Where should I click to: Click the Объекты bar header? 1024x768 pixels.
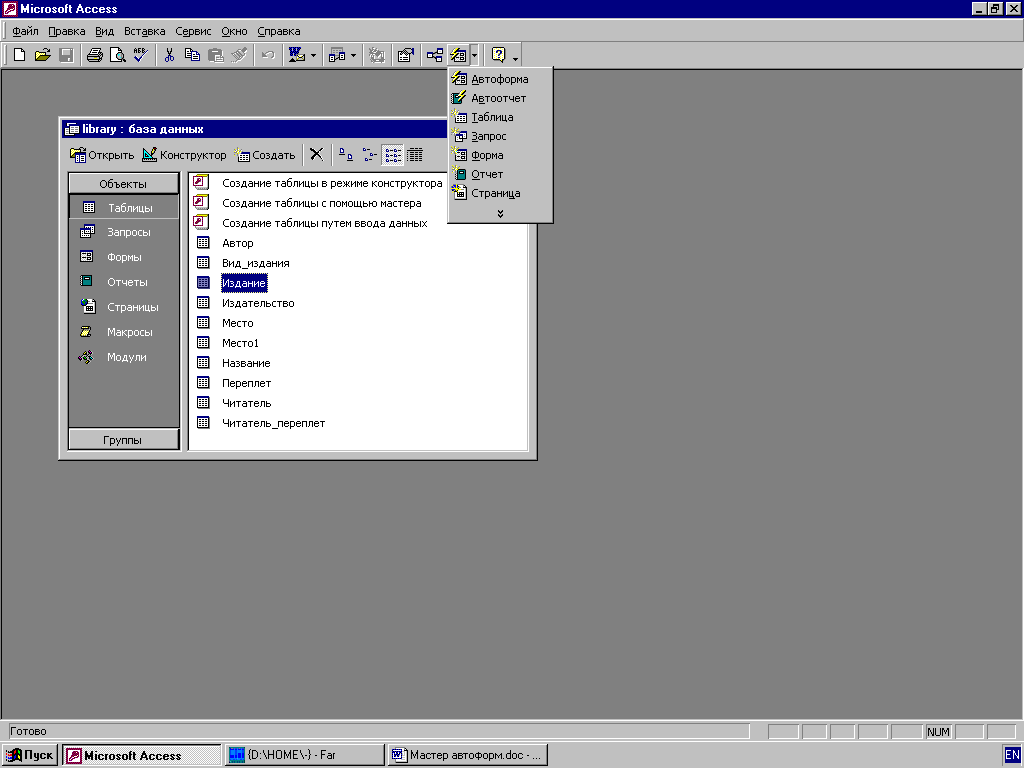point(123,184)
